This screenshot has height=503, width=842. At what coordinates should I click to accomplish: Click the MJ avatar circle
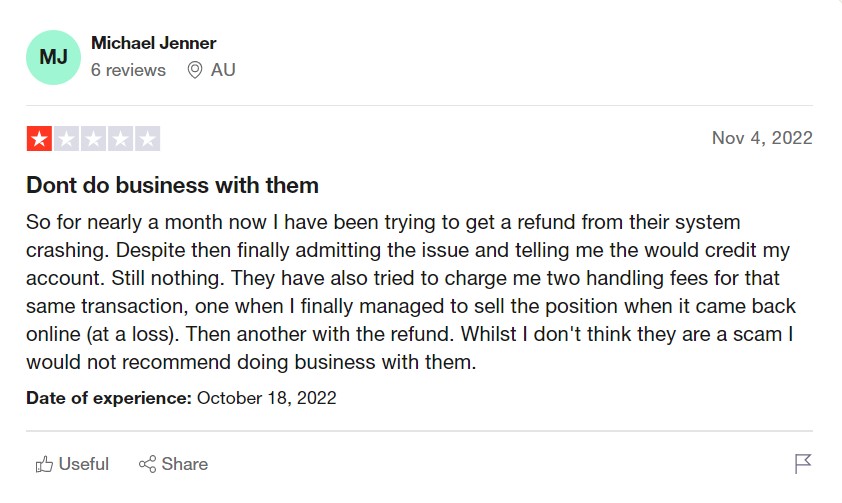53,57
